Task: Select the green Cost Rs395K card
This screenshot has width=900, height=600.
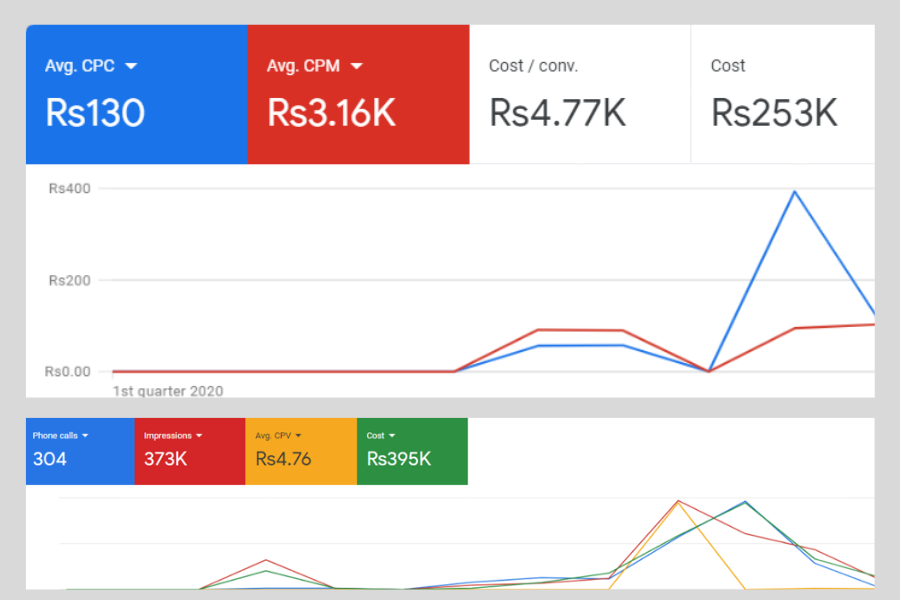Action: (412, 451)
